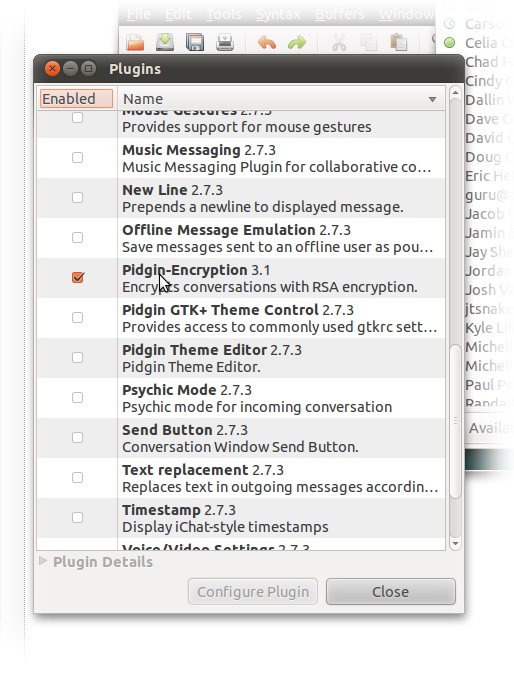Screen dimensions: 514x674
Task: Click the scrollbar up arrow in Plugins list
Action: 455,92
